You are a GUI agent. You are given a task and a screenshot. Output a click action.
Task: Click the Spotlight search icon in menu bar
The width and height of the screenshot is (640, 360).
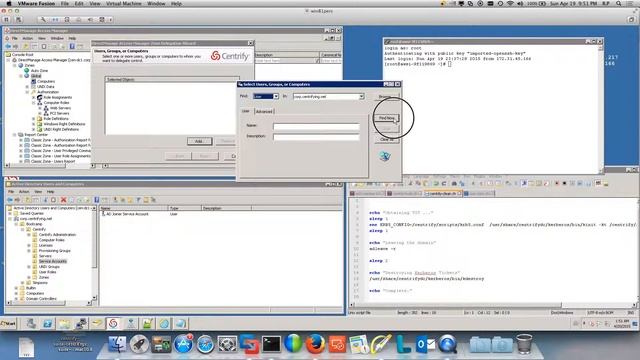point(619,4)
